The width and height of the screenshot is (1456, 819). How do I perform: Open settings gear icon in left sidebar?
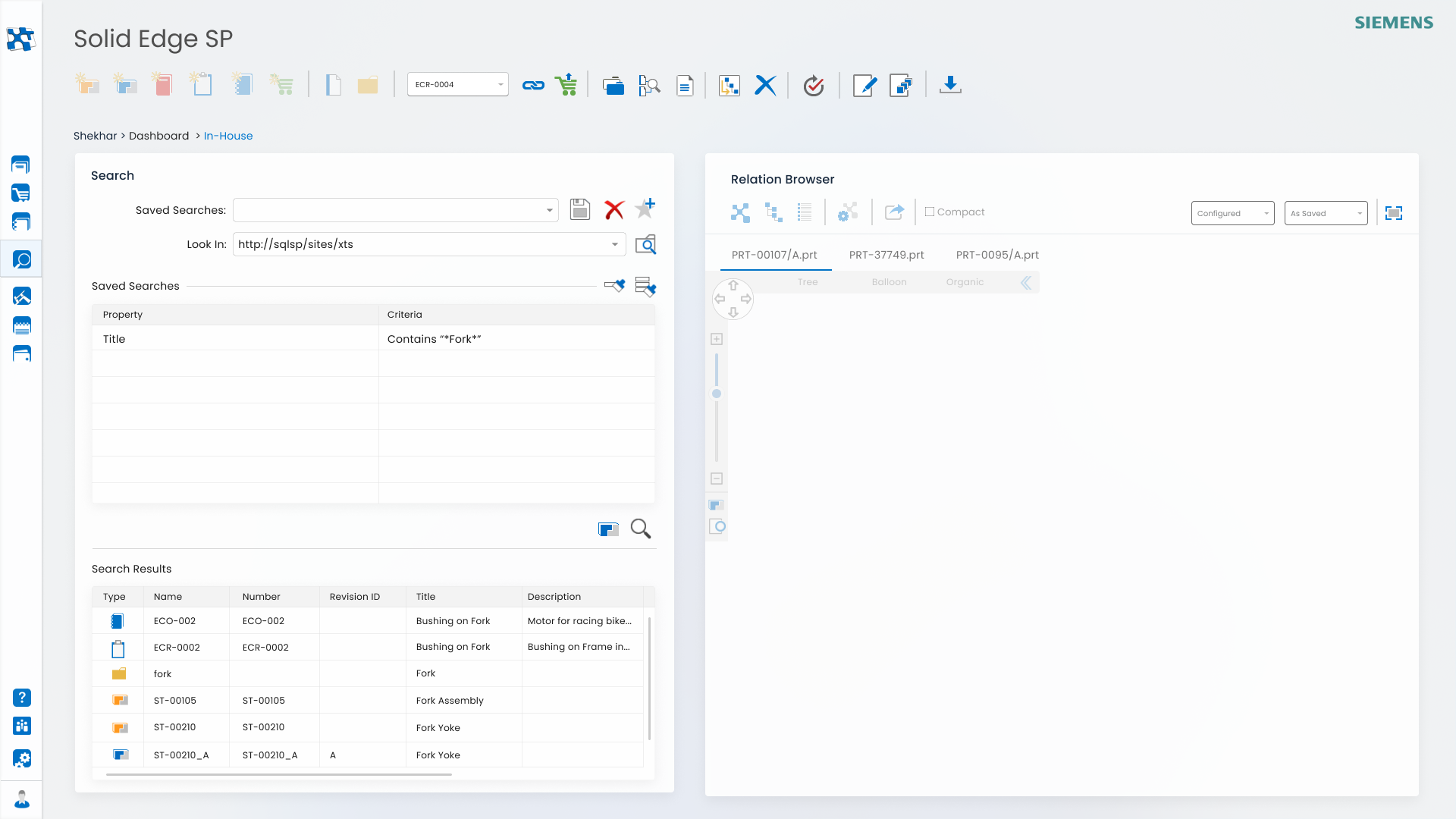pos(22,758)
